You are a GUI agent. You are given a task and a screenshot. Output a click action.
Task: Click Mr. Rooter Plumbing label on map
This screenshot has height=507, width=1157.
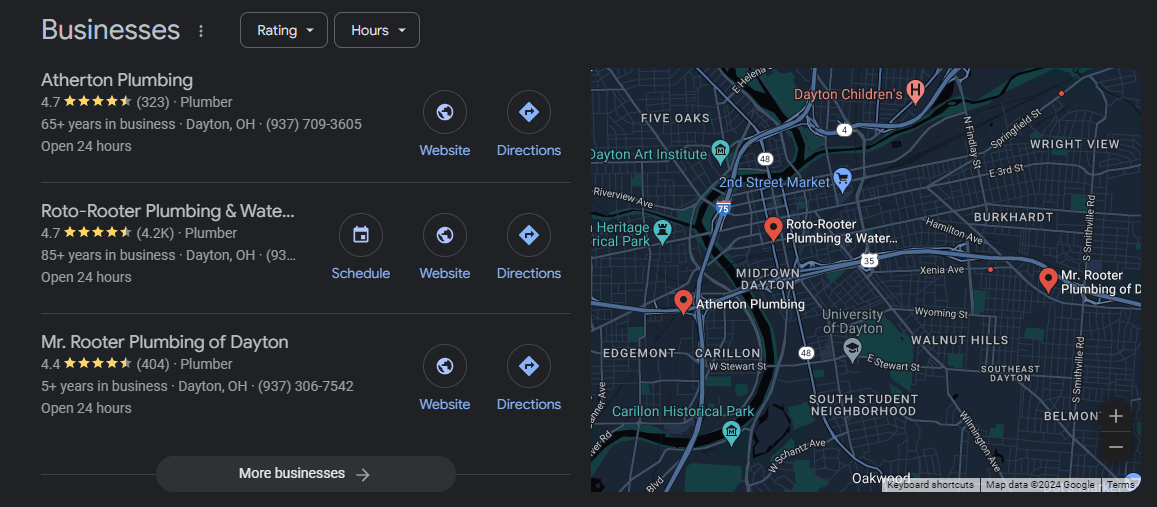1100,282
